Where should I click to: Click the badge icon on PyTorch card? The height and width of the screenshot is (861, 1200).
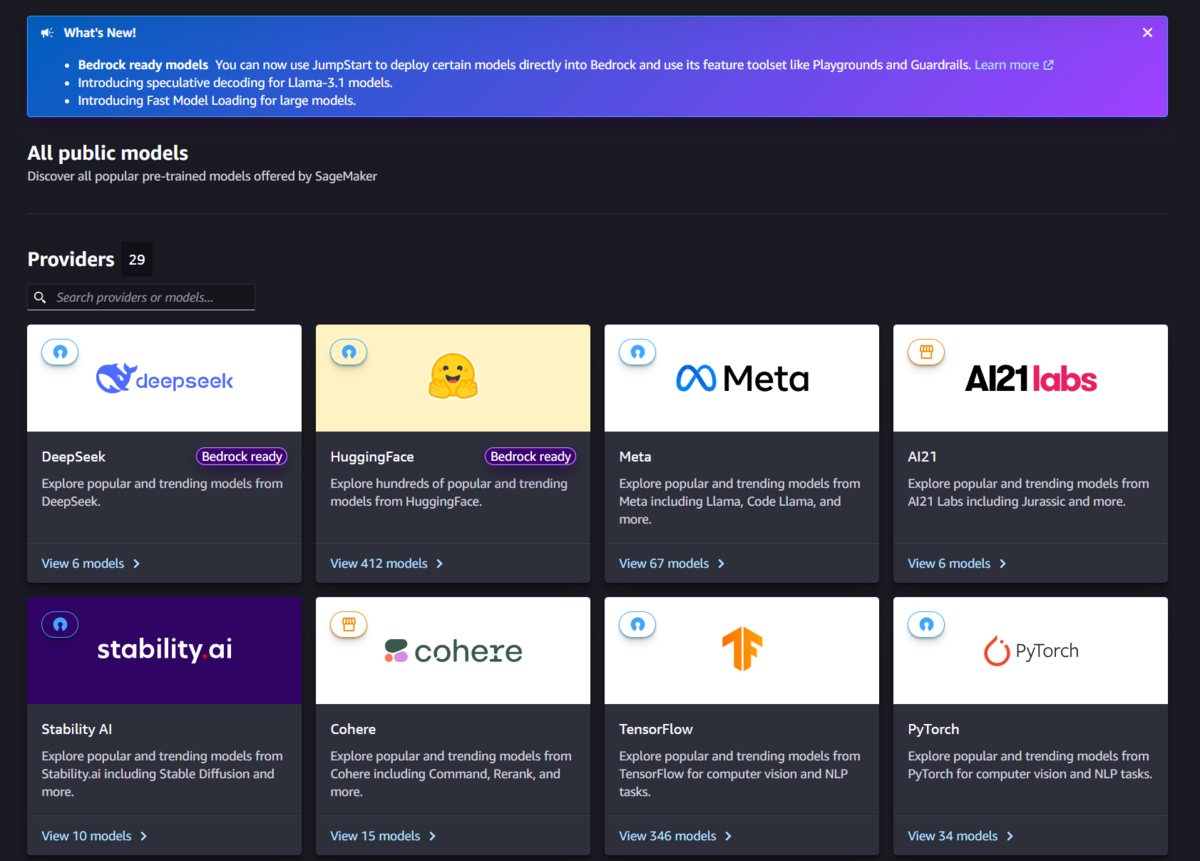(926, 625)
